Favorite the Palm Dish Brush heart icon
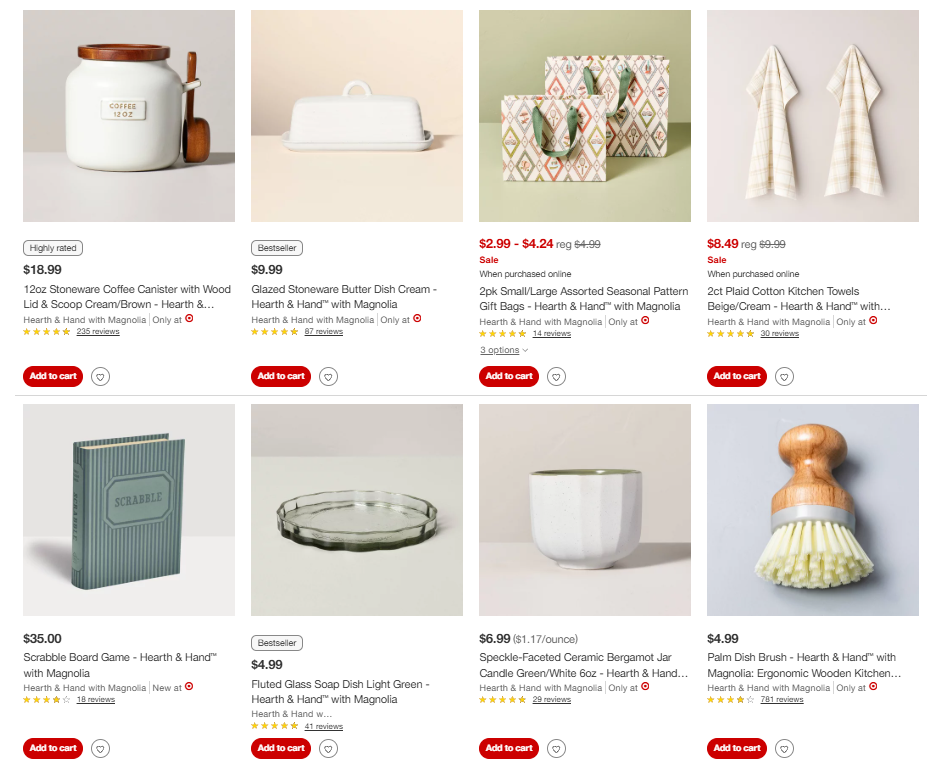Viewport: 947px width, 767px height. [x=785, y=749]
